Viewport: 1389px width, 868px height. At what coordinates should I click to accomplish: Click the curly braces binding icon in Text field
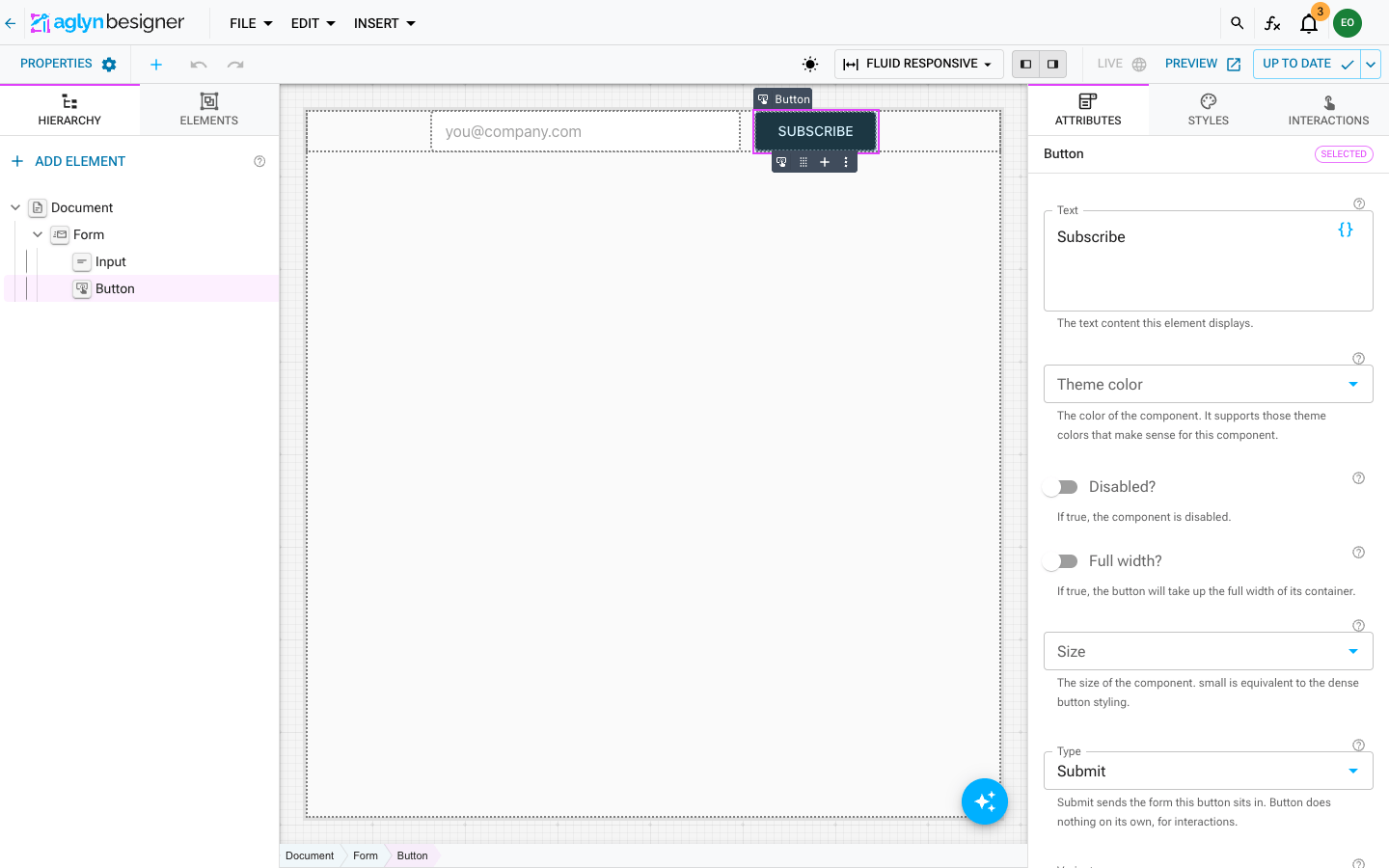click(x=1346, y=230)
